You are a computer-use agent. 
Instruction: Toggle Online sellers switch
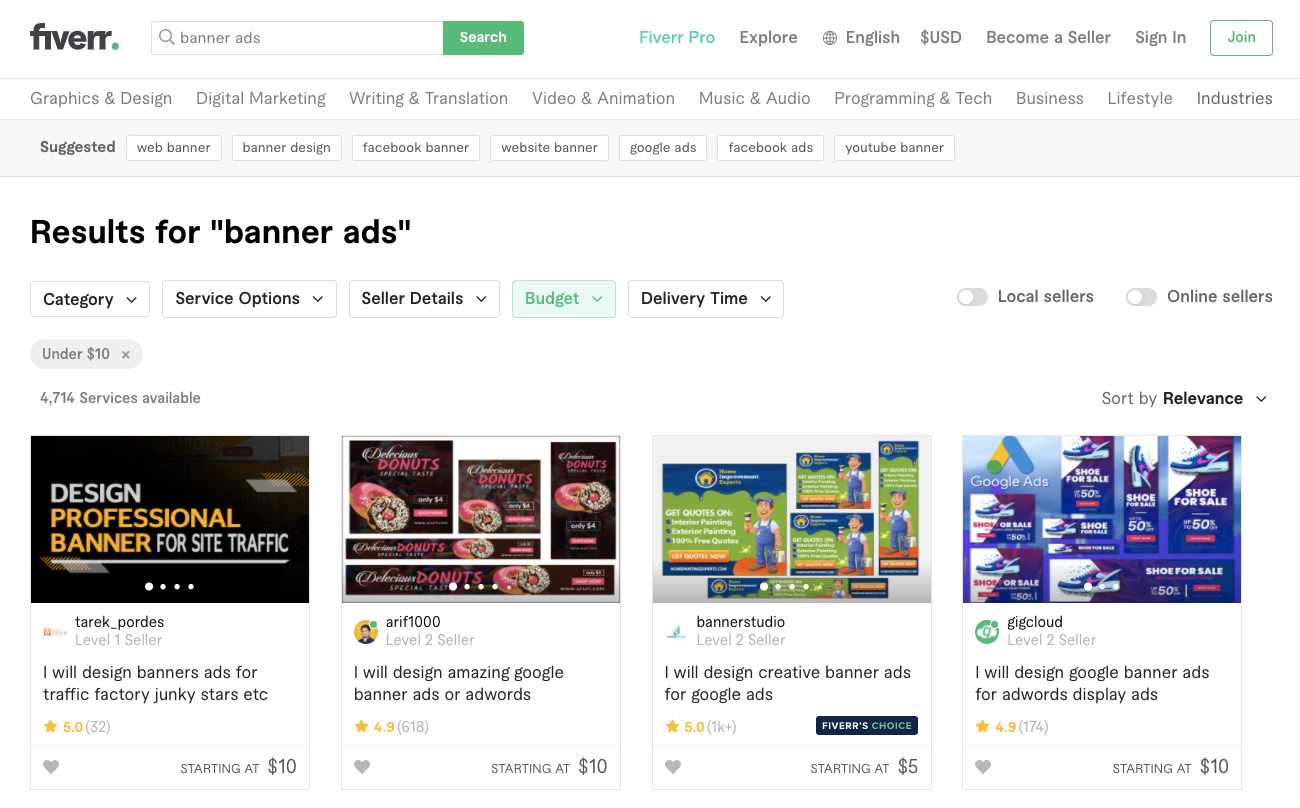1141,297
